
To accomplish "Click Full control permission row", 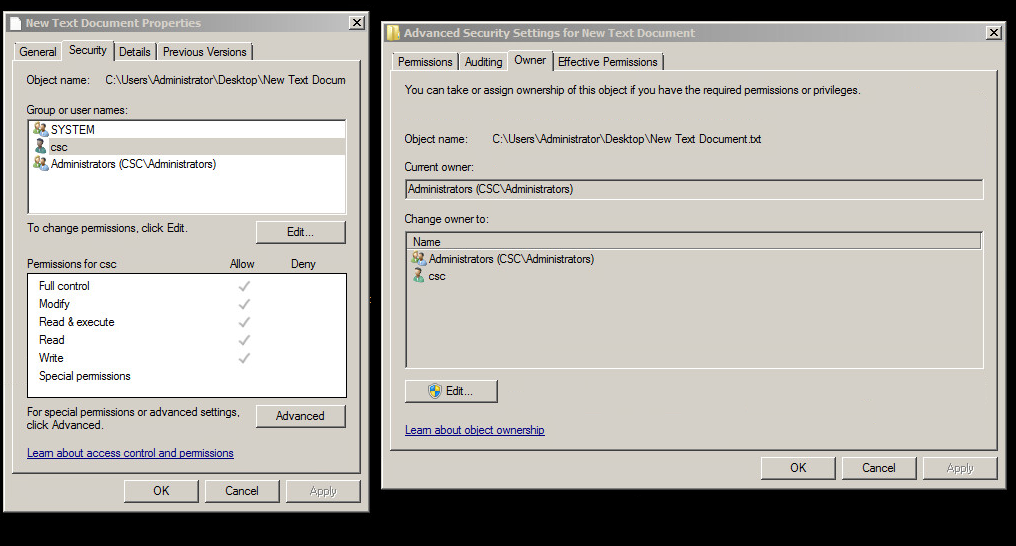I will [187, 286].
